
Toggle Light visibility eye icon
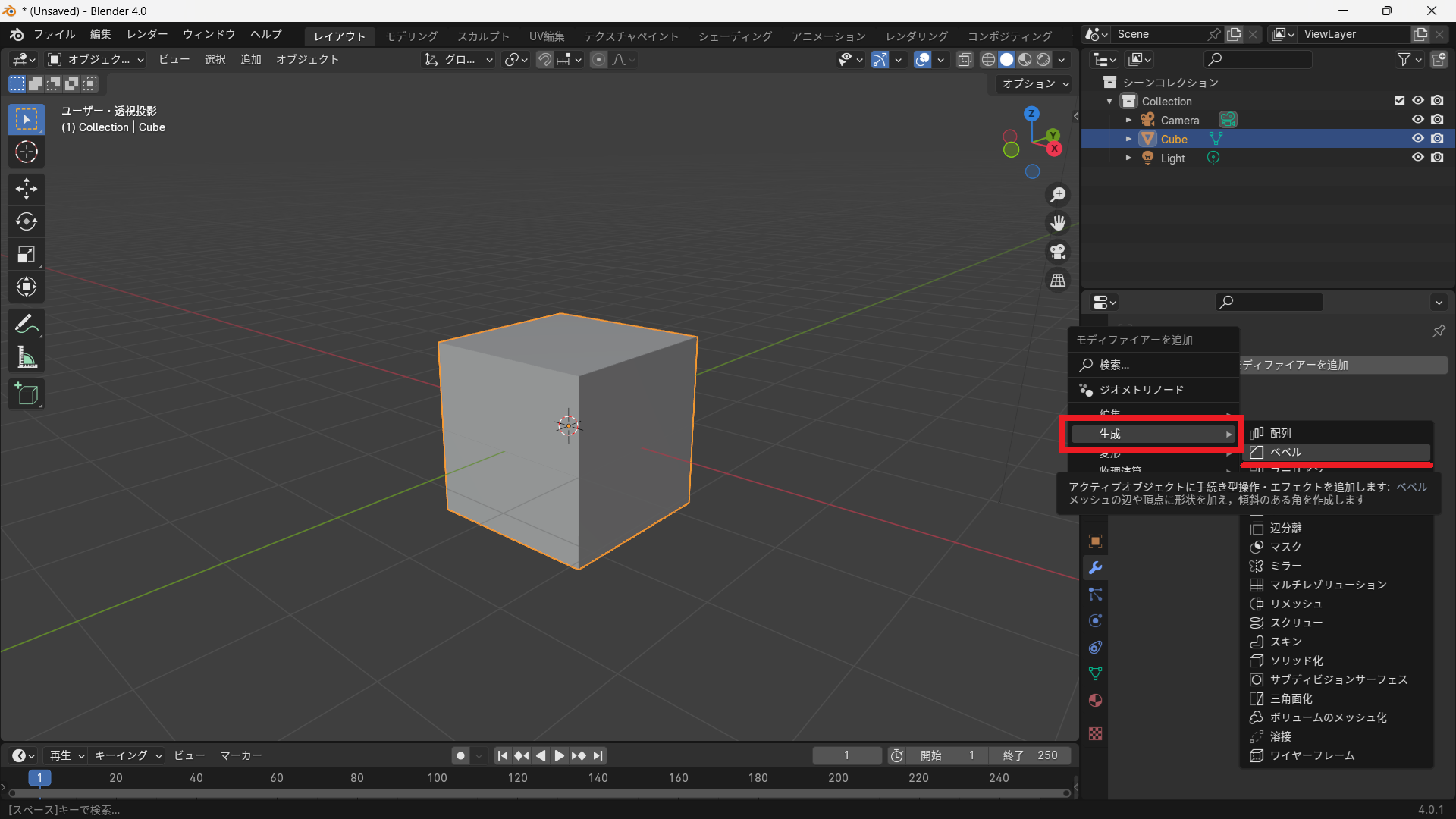(x=1417, y=158)
